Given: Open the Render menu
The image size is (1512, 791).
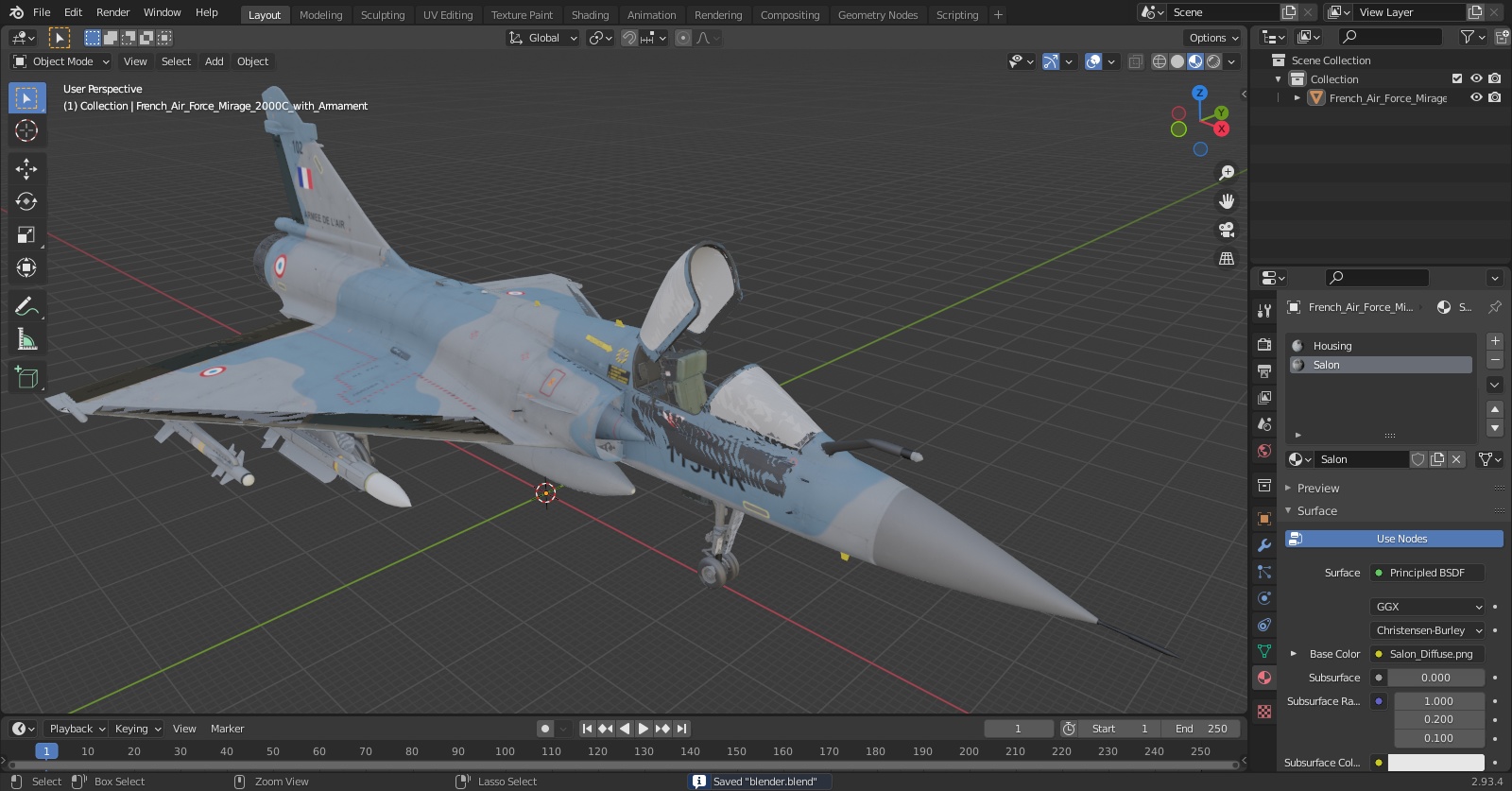Looking at the screenshot, I should [112, 12].
